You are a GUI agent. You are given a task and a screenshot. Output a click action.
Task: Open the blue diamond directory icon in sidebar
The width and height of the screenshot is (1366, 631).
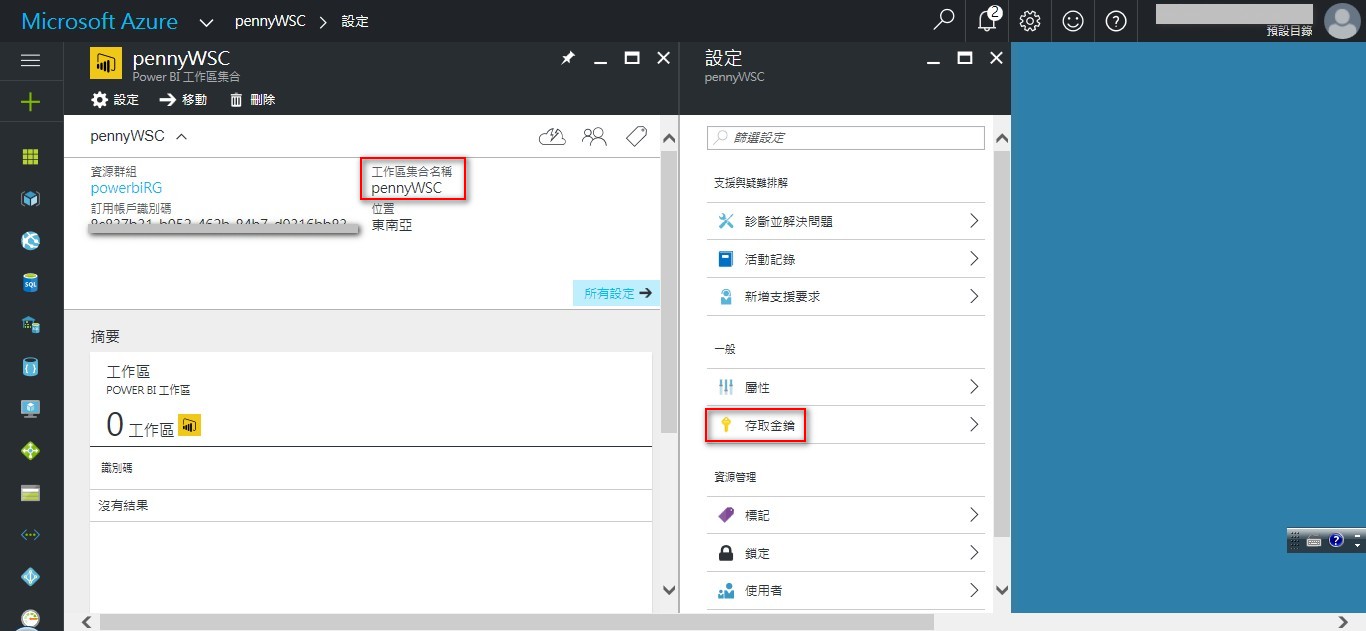pos(30,577)
